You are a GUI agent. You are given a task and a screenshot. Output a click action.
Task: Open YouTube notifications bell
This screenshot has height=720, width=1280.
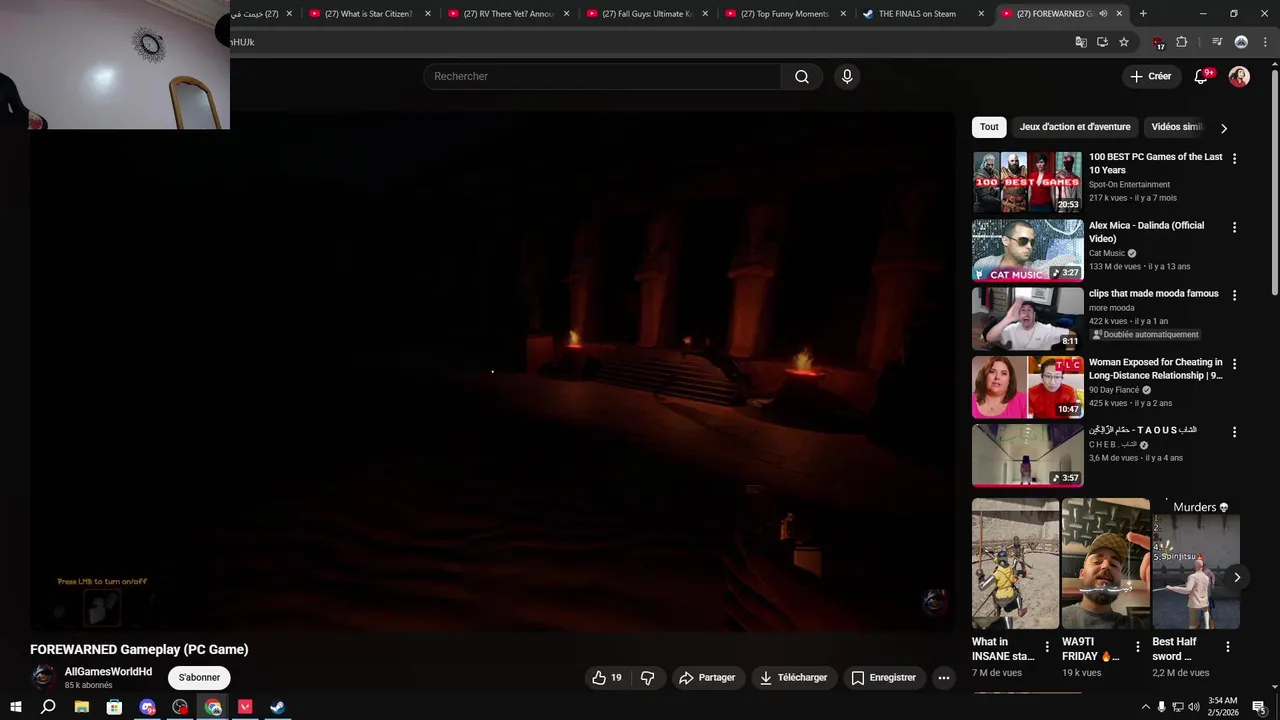click(1201, 77)
